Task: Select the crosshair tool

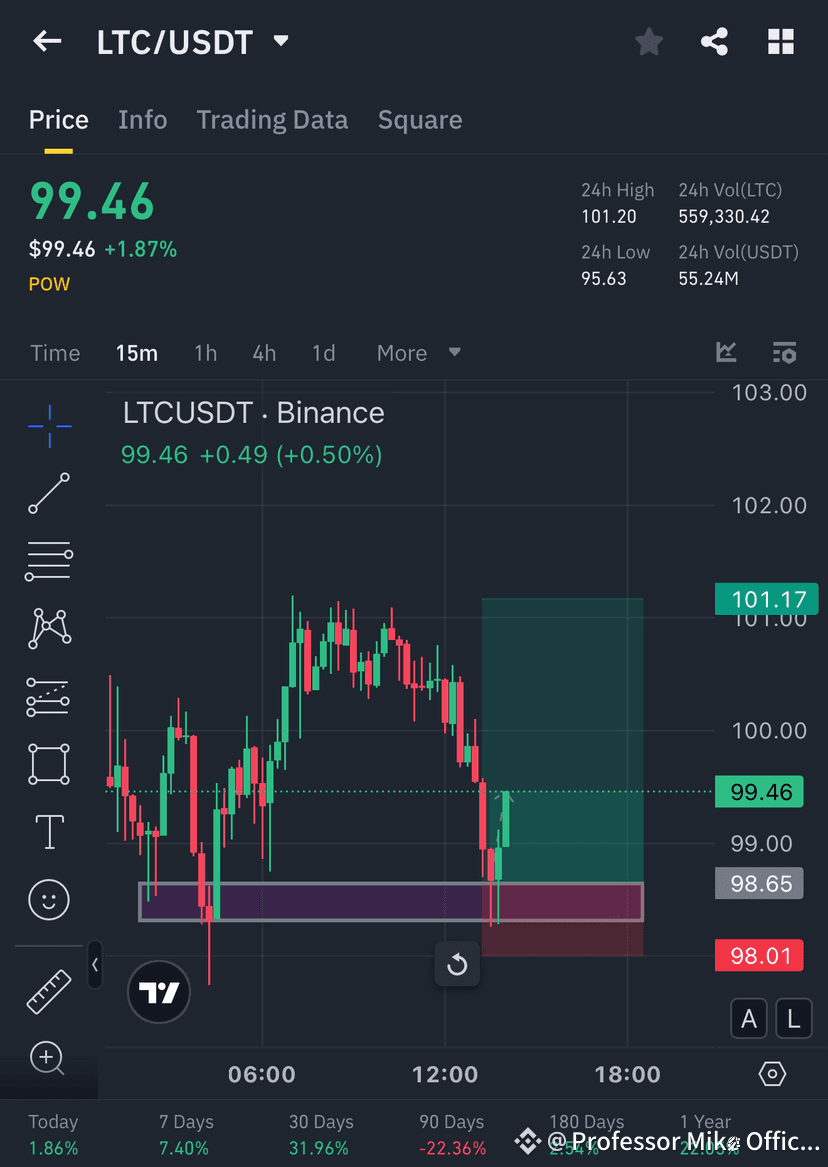Action: point(47,425)
